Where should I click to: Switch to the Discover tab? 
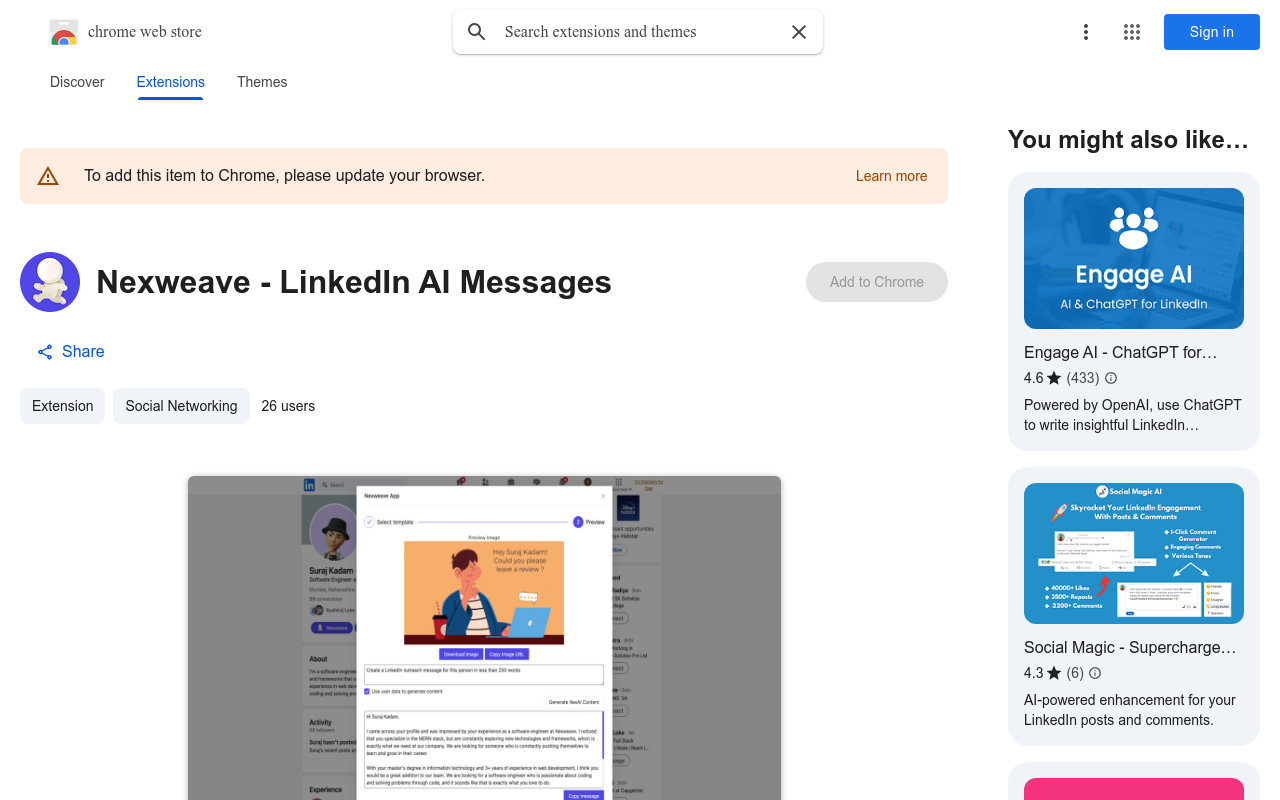point(77,82)
